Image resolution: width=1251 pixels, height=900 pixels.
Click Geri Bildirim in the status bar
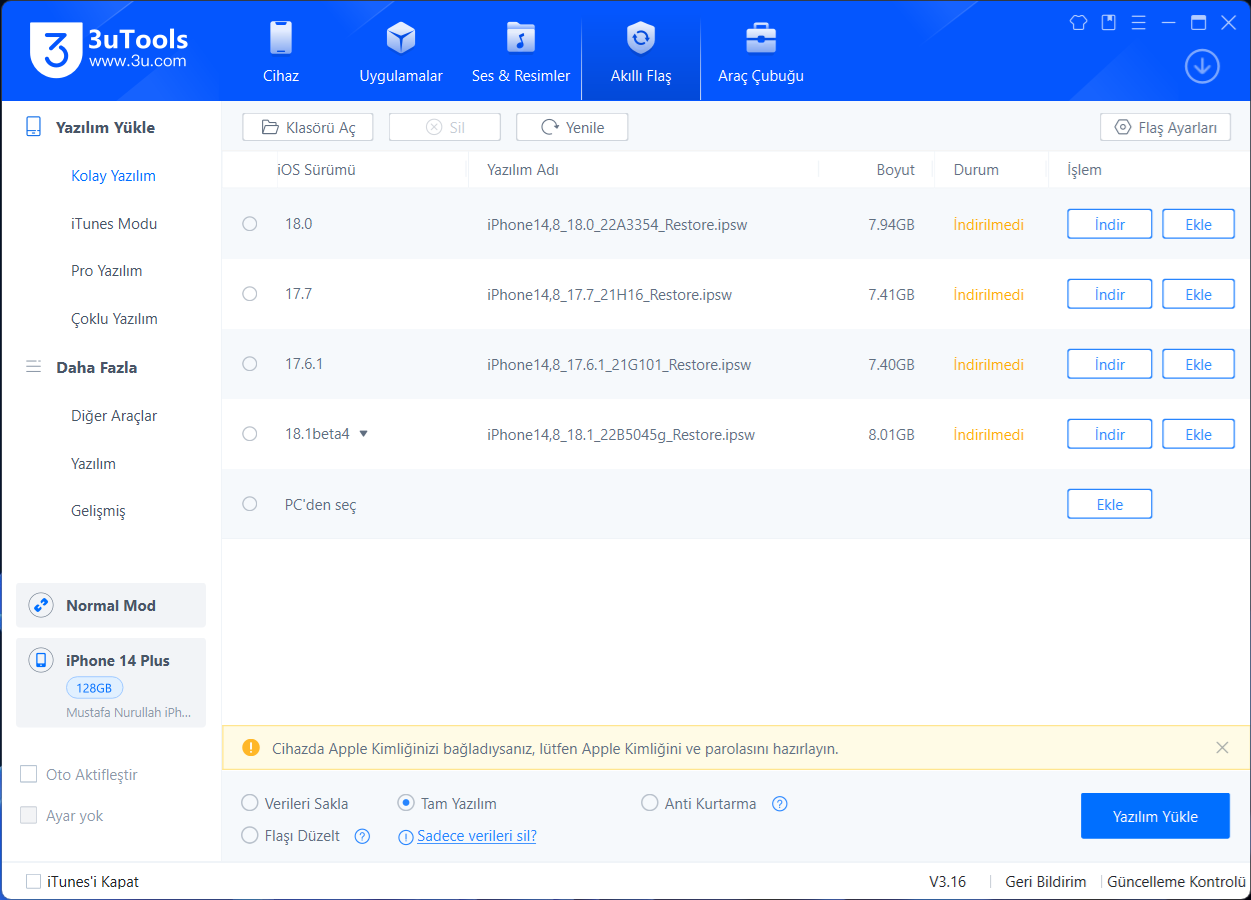1045,881
